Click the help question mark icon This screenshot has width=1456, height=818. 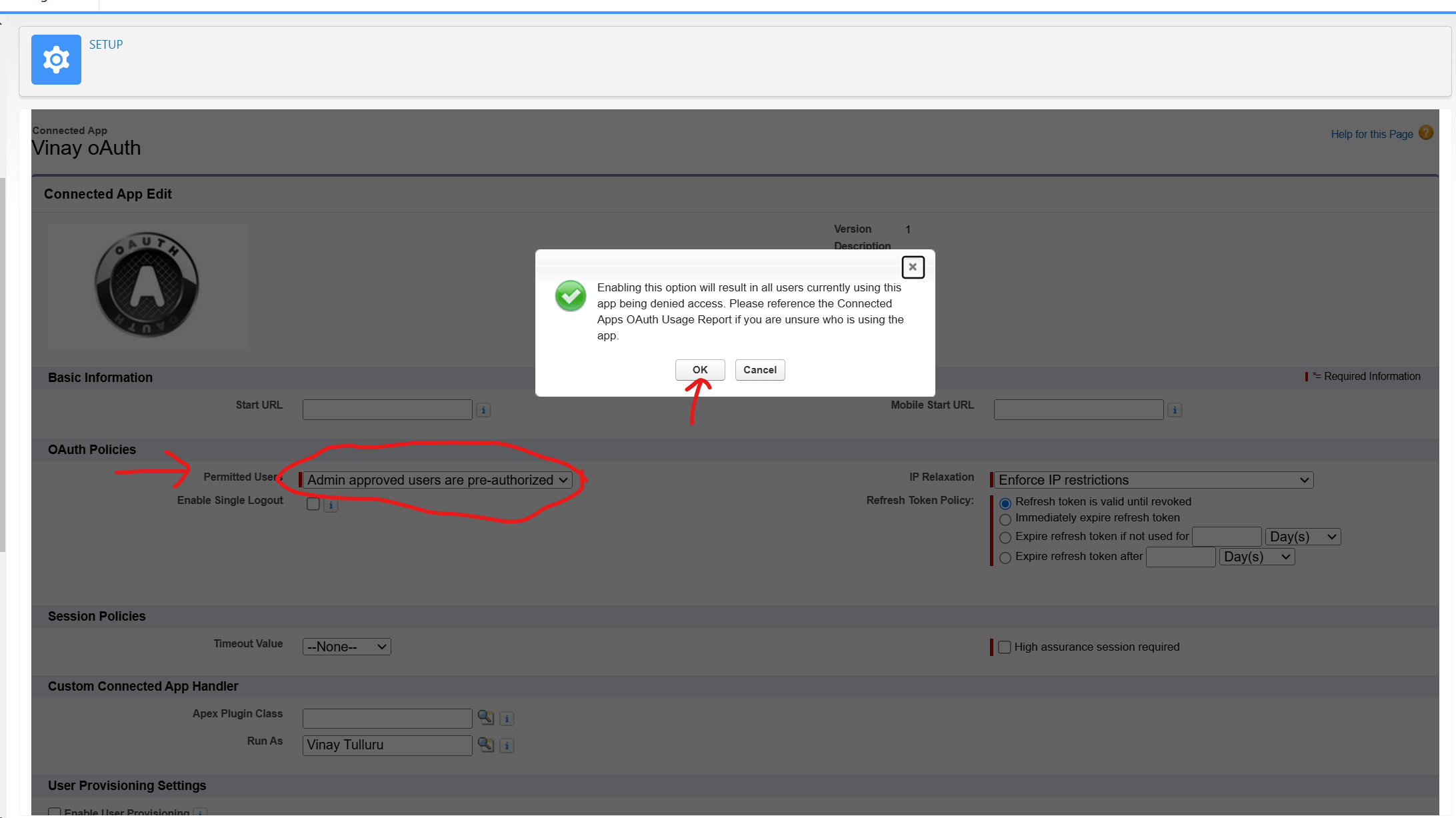point(1426,133)
